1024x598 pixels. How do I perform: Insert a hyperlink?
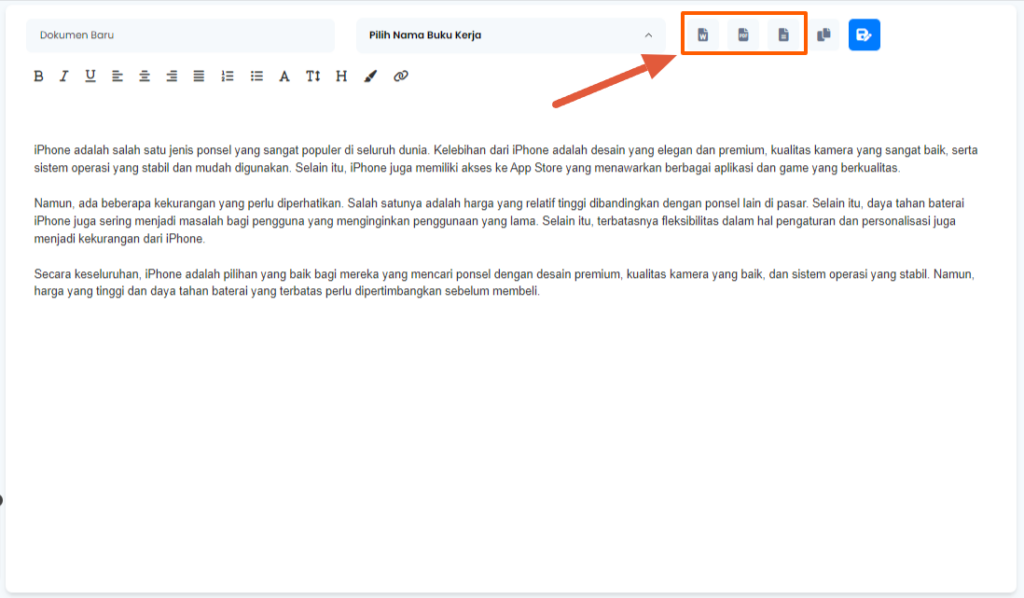(401, 76)
